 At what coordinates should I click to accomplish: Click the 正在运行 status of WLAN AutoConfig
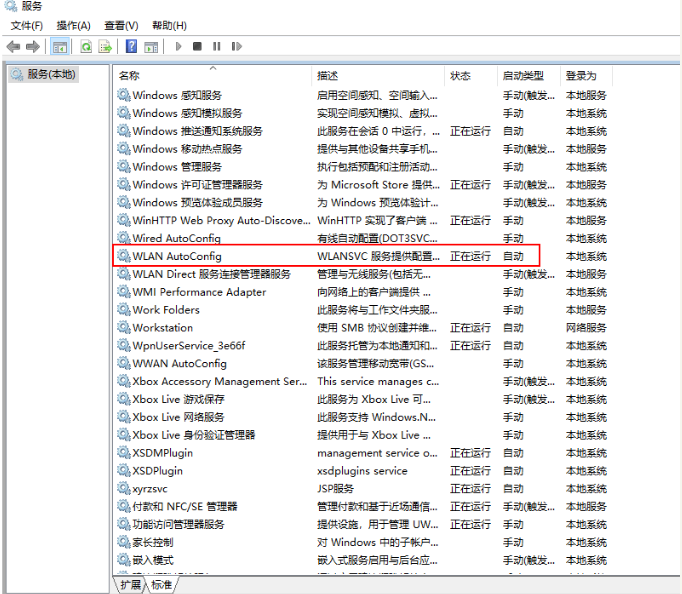[x=470, y=256]
